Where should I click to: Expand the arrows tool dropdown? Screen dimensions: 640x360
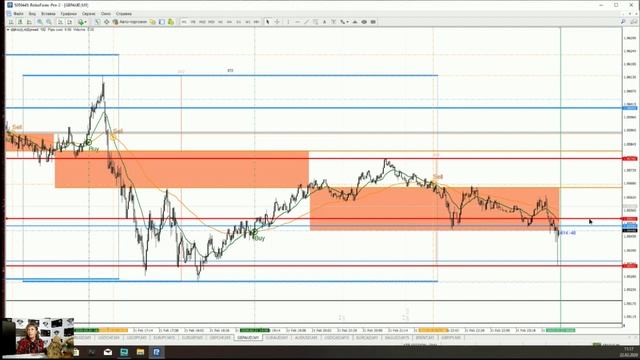pos(347,22)
